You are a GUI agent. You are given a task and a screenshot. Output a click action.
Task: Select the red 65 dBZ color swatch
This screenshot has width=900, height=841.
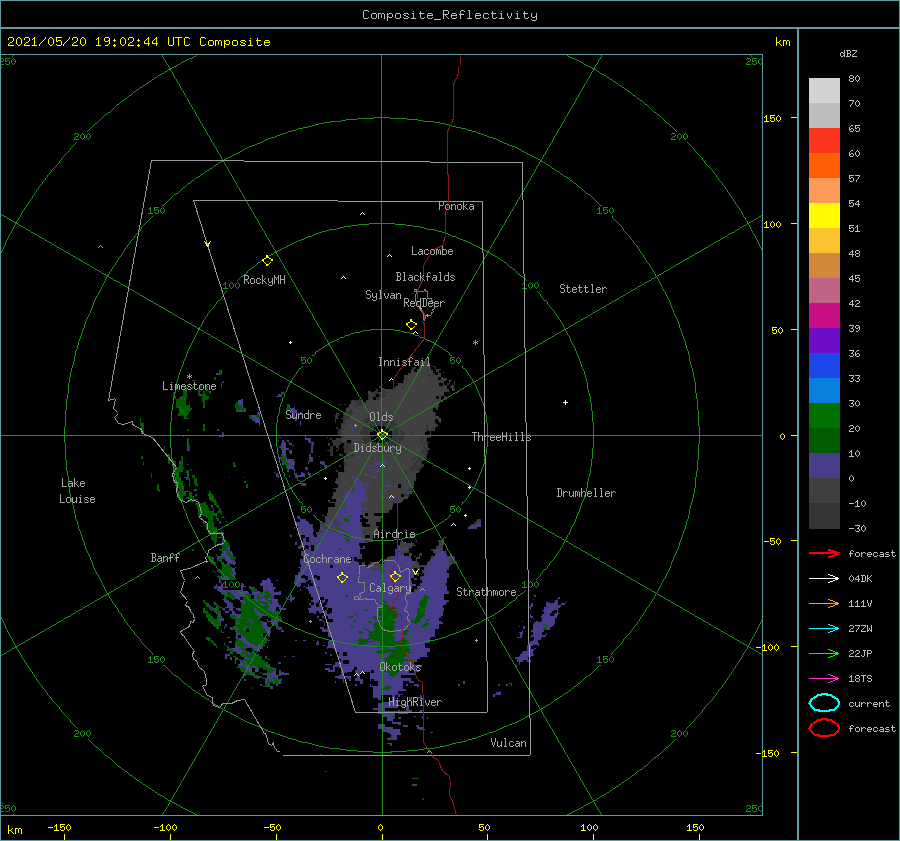tap(824, 141)
